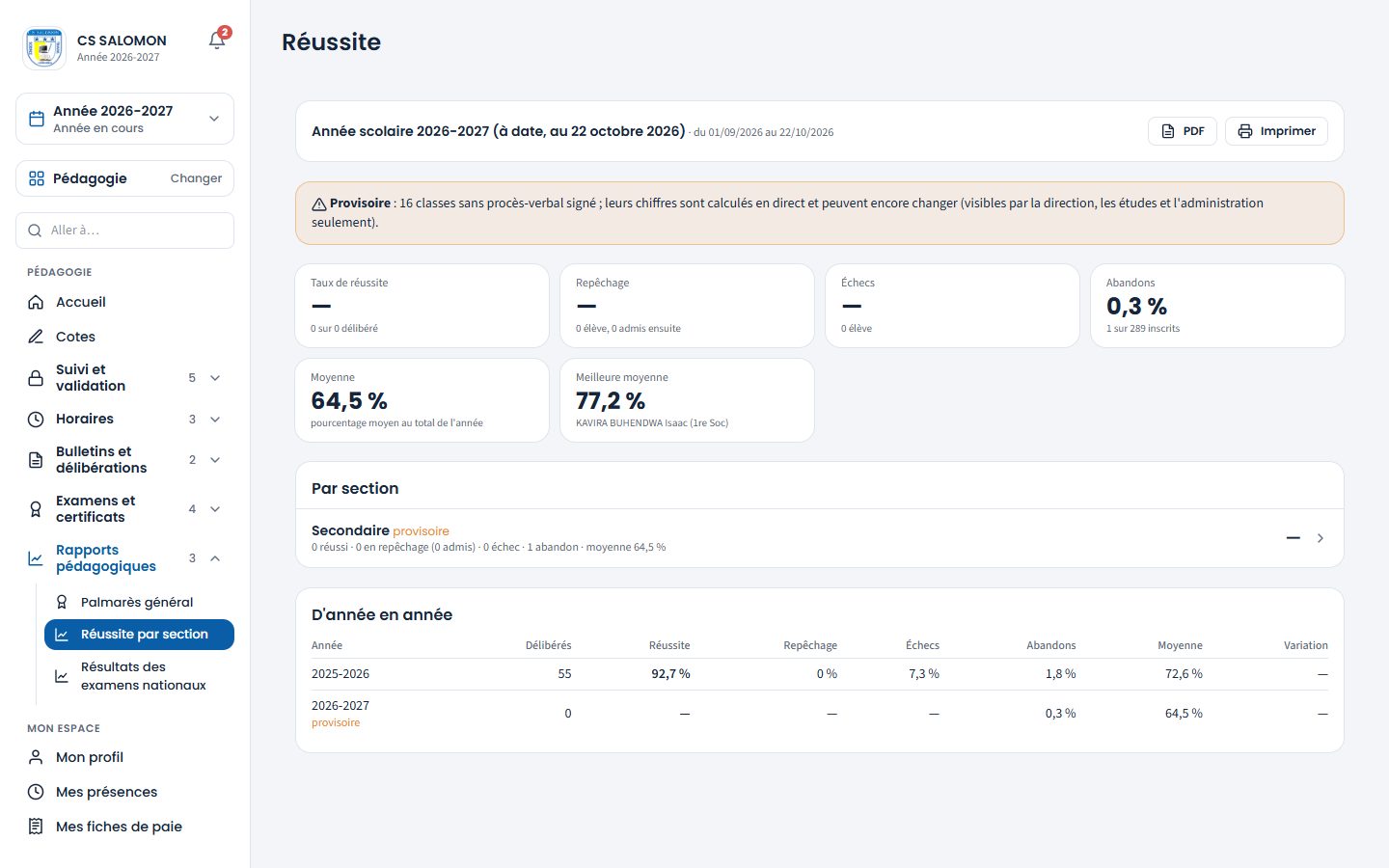This screenshot has height=868, width=1389.
Task: Go to the Cotes page
Action: tap(124, 337)
